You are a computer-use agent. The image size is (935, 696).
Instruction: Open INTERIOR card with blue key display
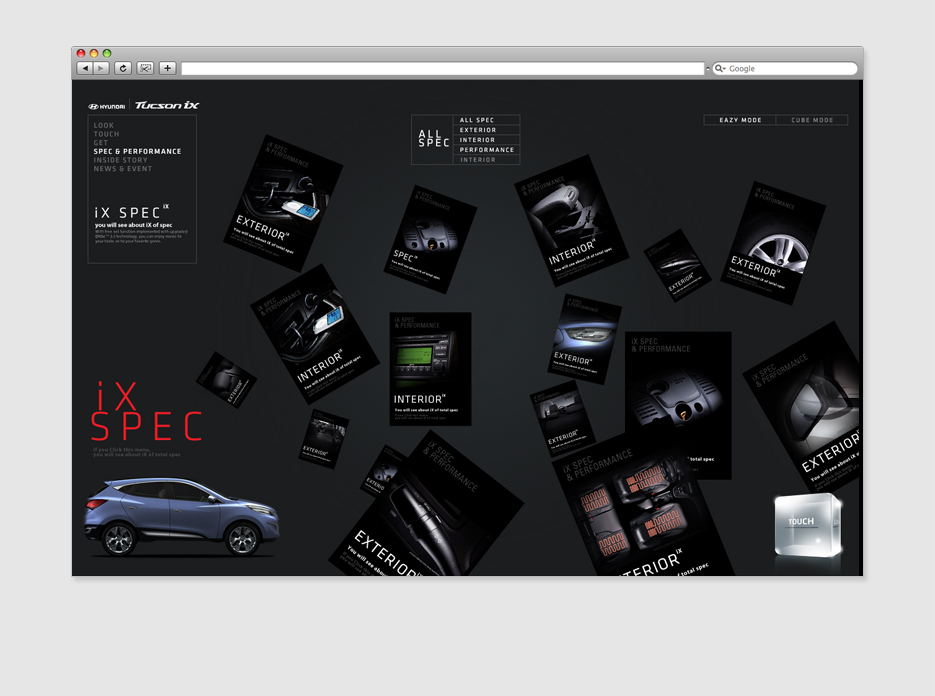315,334
